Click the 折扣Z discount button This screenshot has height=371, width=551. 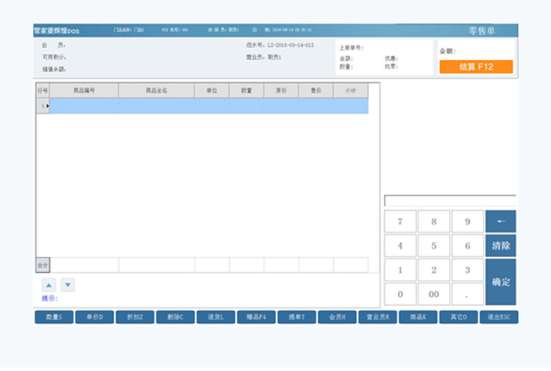click(135, 317)
